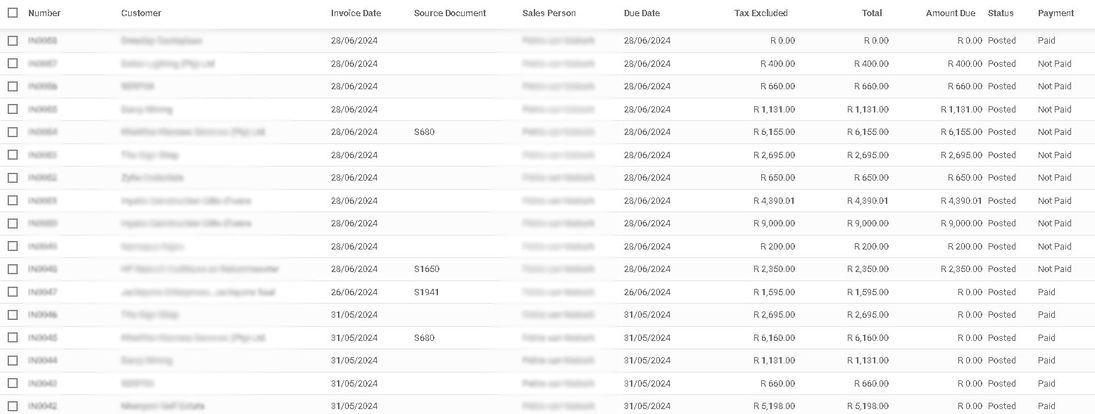Sort invoices by the Total column
This screenshot has height=414, width=1095.
click(x=871, y=14)
